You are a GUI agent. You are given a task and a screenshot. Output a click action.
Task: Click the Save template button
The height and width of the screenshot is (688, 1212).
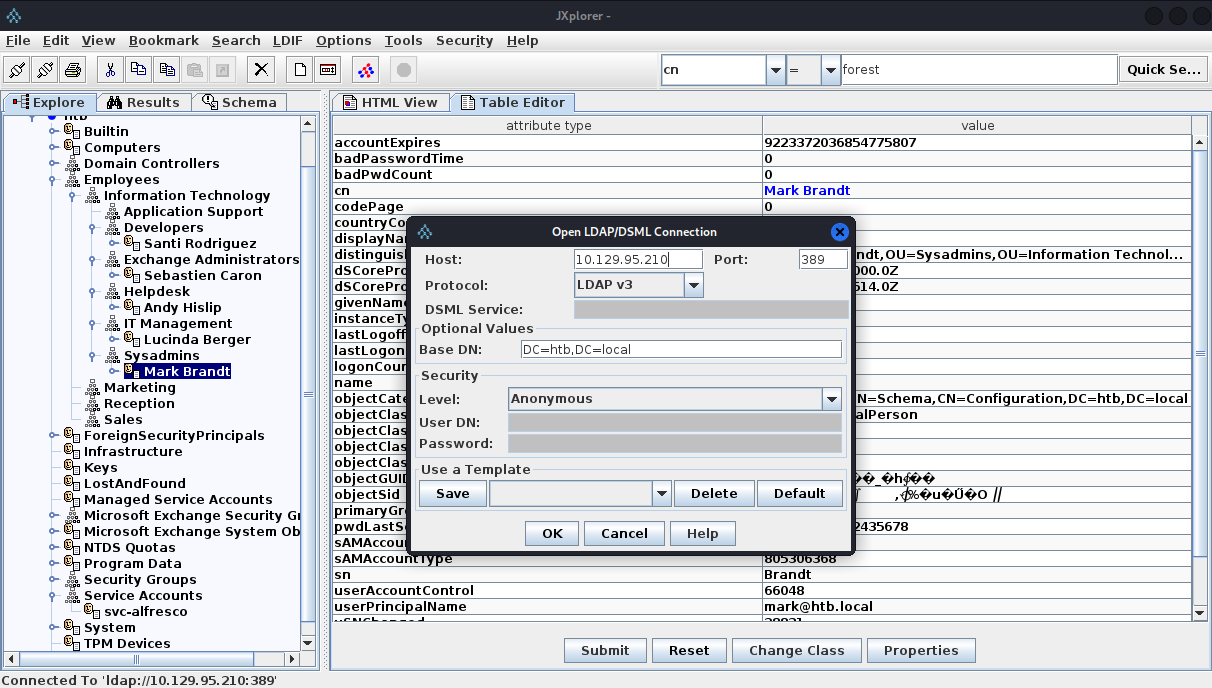pyautogui.click(x=453, y=494)
